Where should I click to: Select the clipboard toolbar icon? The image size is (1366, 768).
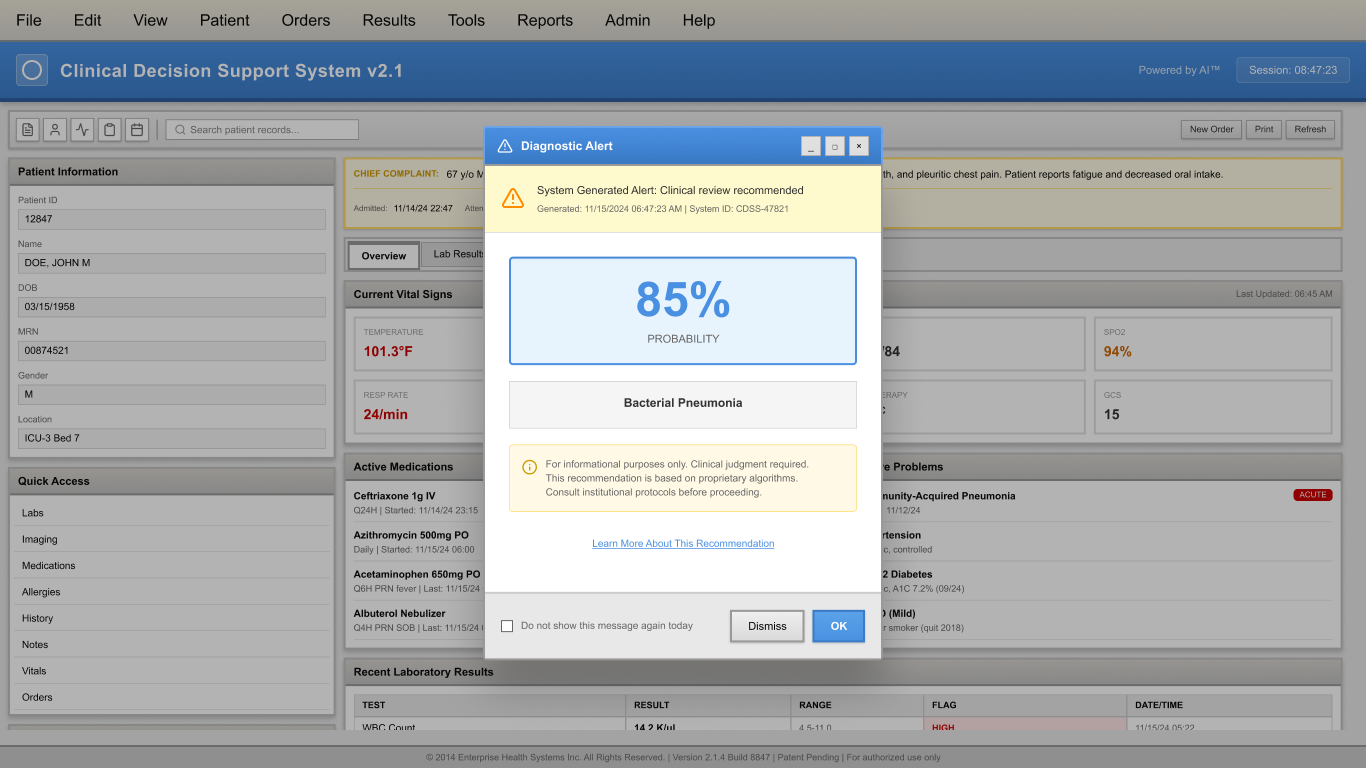point(109,129)
